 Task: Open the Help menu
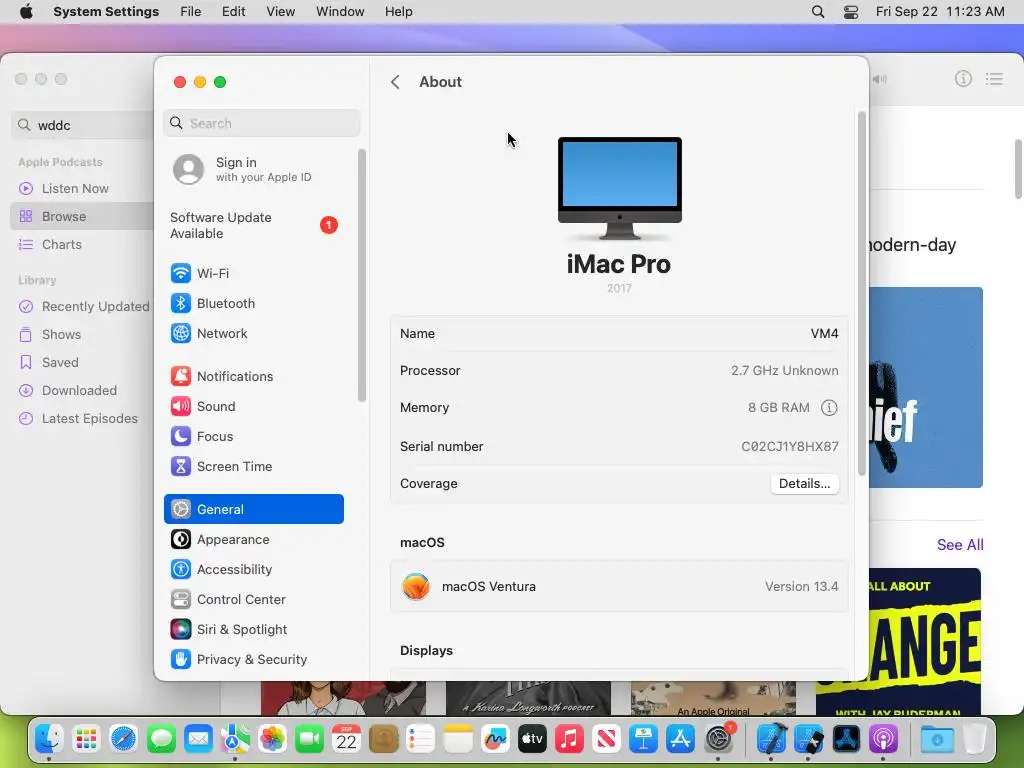398,12
